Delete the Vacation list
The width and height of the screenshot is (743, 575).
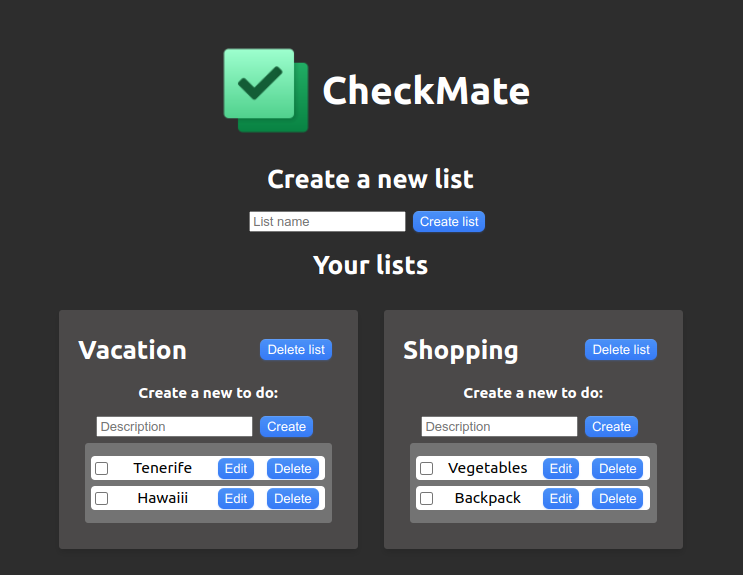point(296,349)
